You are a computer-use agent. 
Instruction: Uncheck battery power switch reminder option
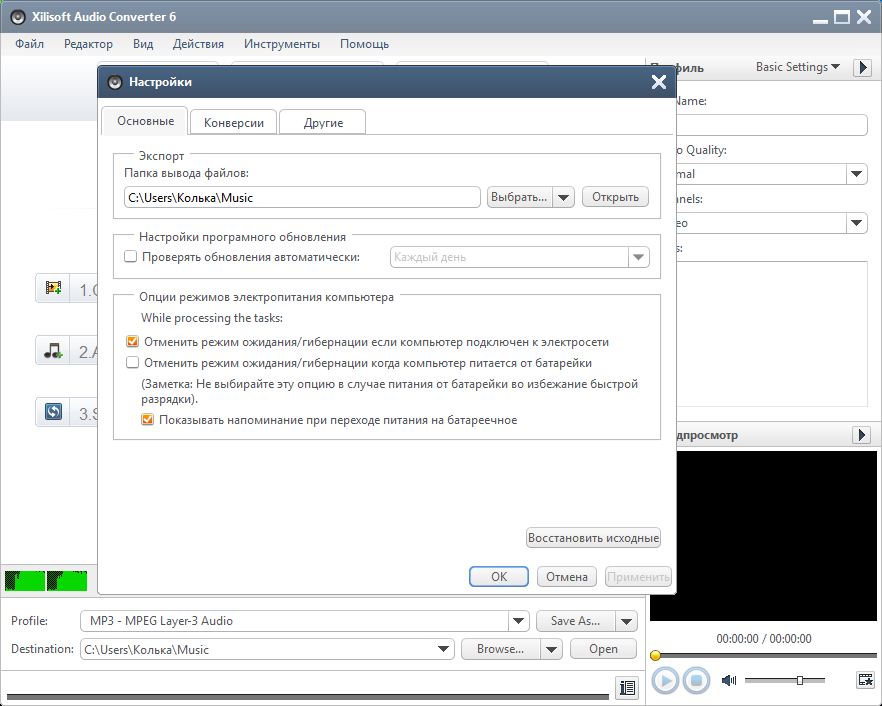click(148, 420)
